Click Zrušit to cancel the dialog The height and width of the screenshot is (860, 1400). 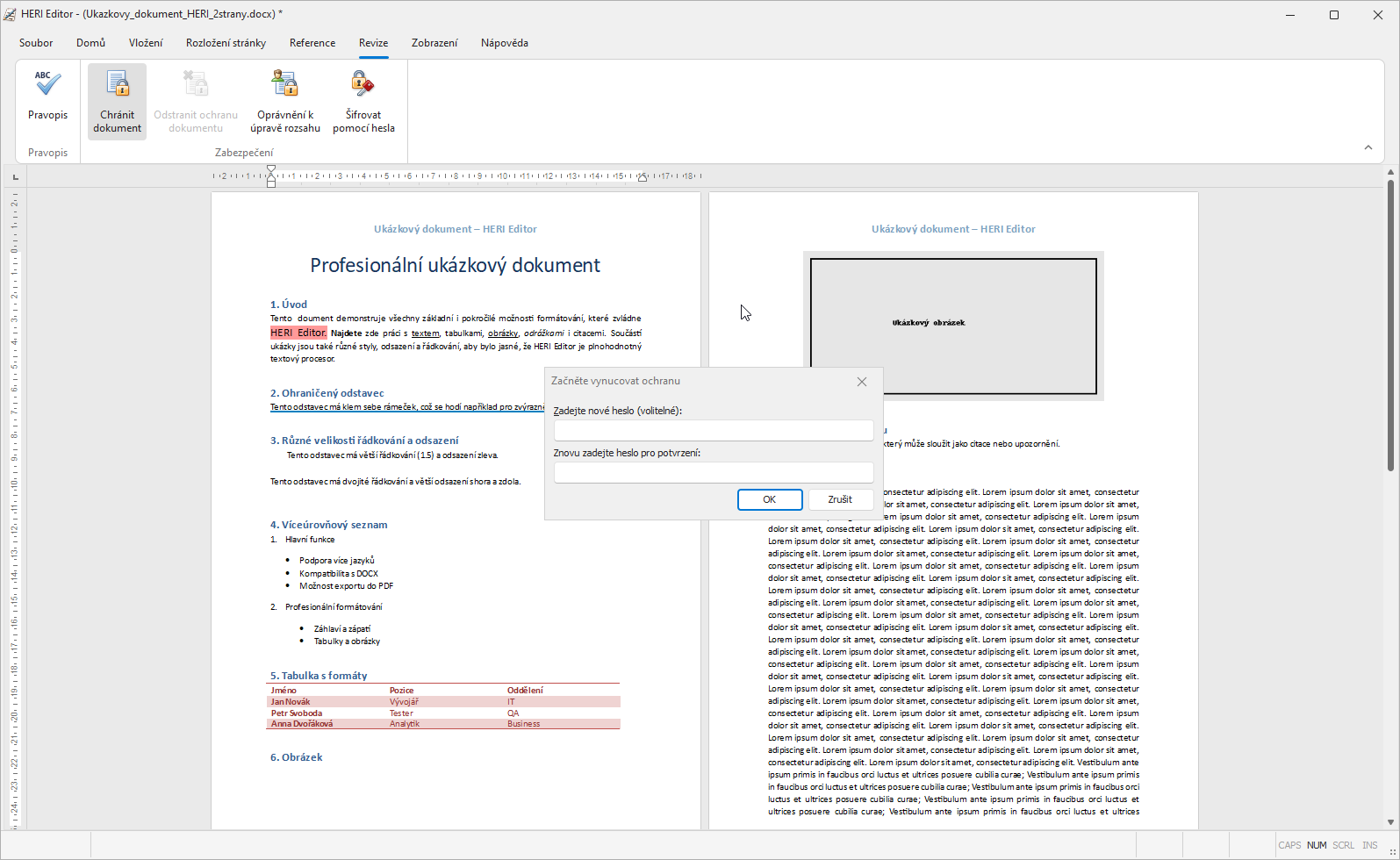click(x=840, y=499)
